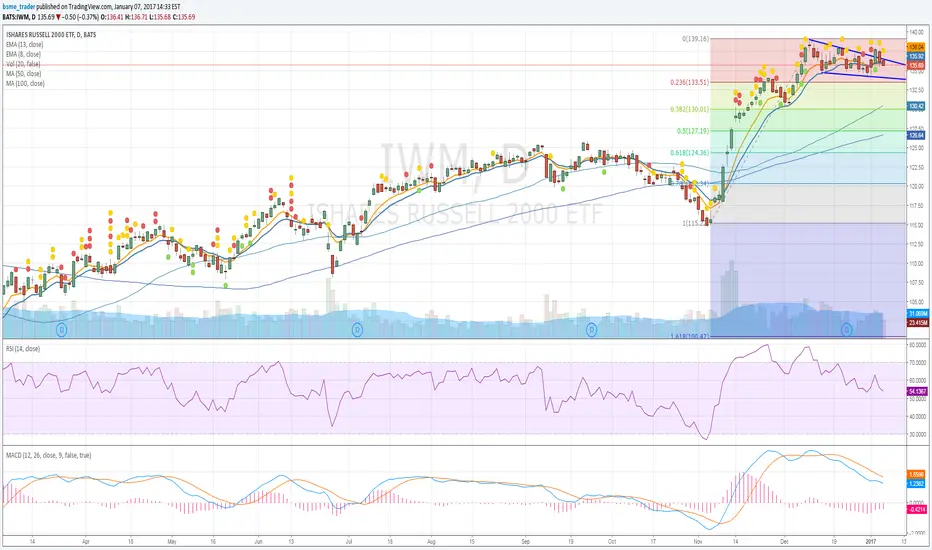Click the May label on time axis

click(172, 542)
